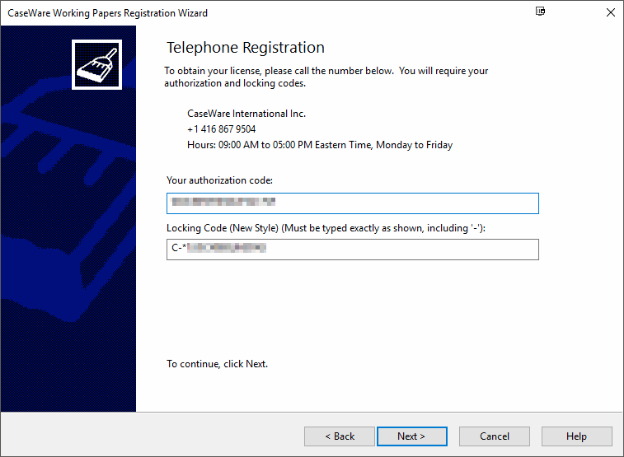Click the Hours line of text
This screenshot has height=457, width=624.
(320, 145)
